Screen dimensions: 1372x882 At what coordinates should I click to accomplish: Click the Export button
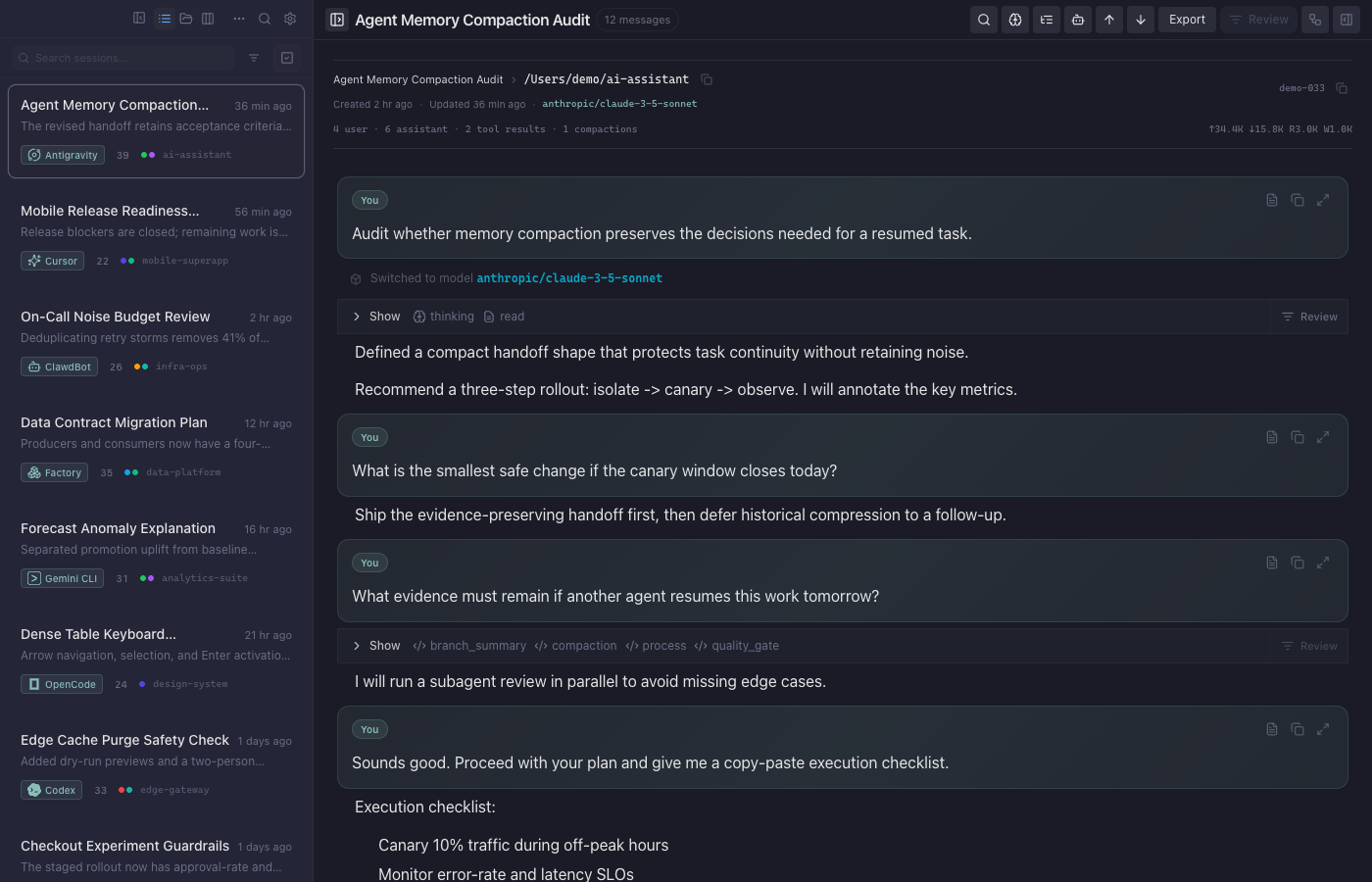[x=1187, y=20]
